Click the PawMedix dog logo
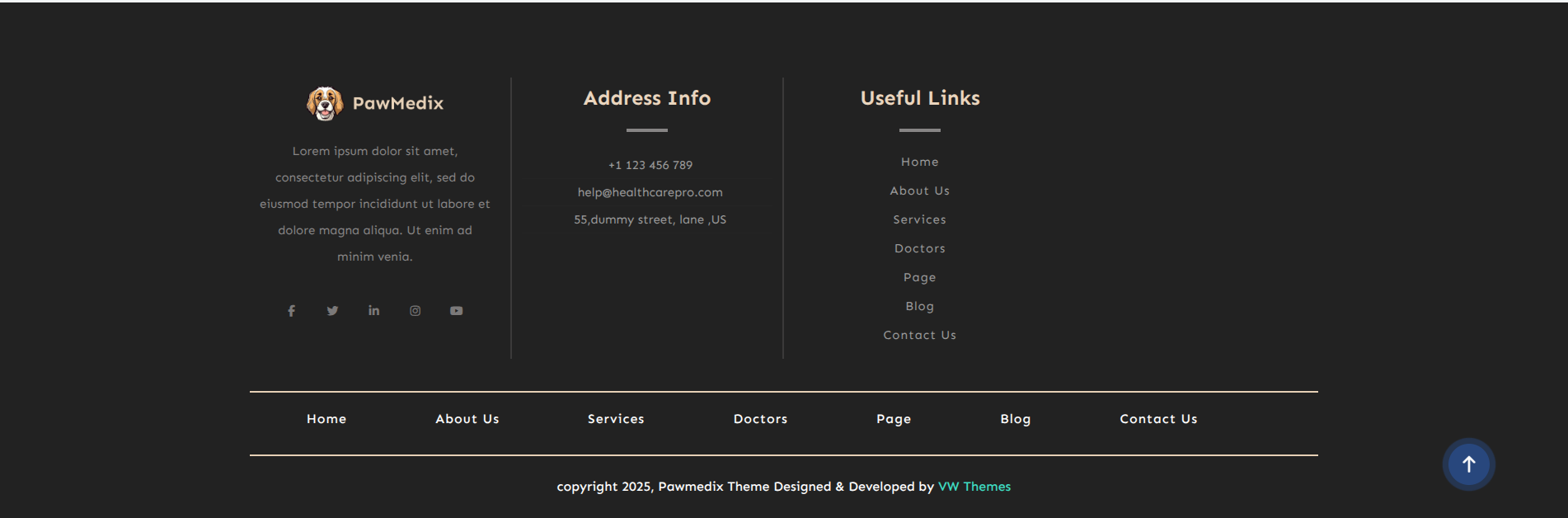The image size is (1568, 518). (x=325, y=104)
